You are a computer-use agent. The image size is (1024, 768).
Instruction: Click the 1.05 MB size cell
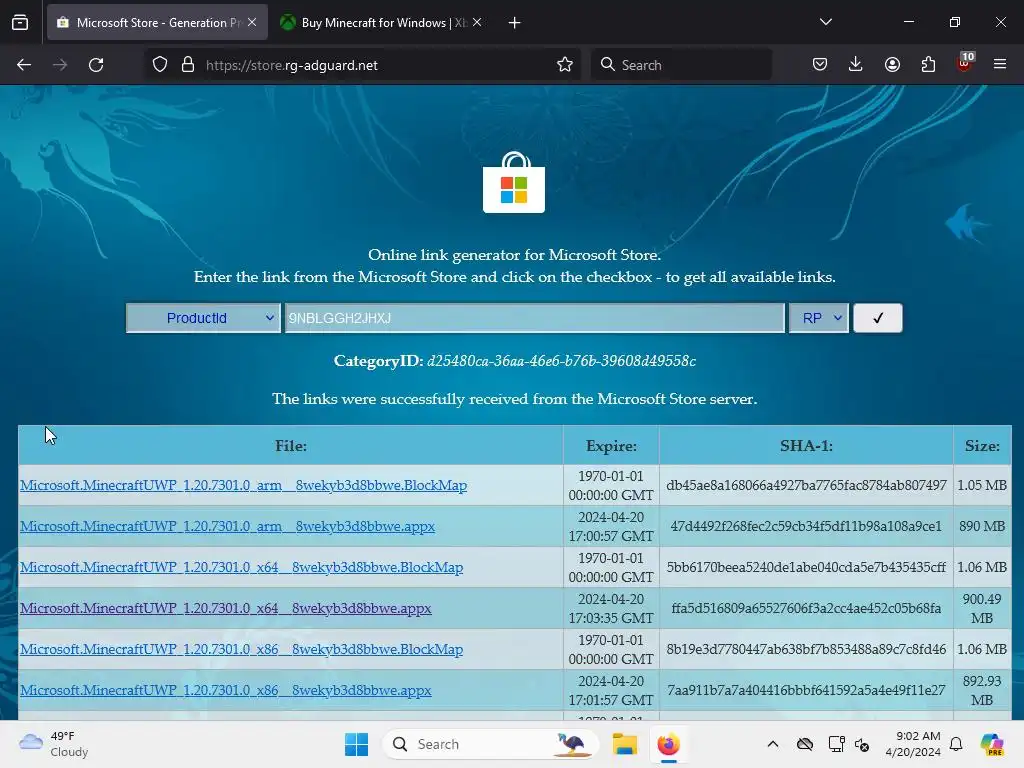982,485
